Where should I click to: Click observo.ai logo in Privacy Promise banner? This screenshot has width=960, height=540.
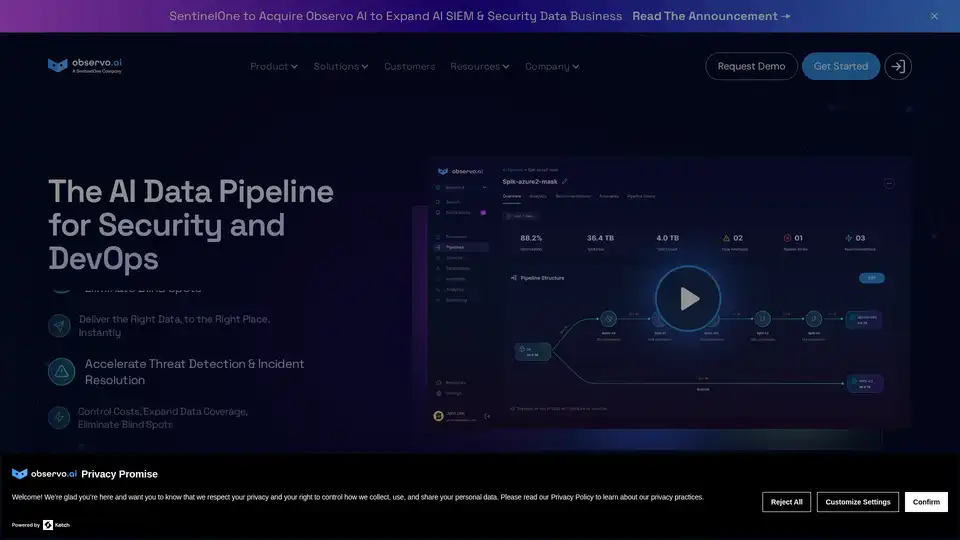click(x=44, y=474)
